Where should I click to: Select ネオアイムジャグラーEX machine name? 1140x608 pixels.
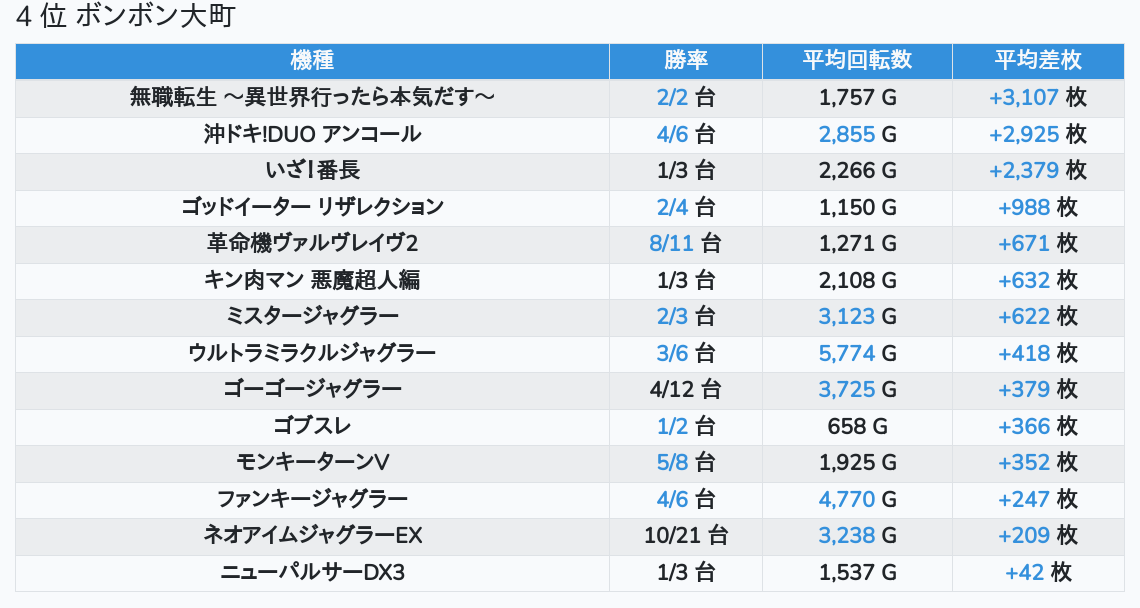coord(312,535)
